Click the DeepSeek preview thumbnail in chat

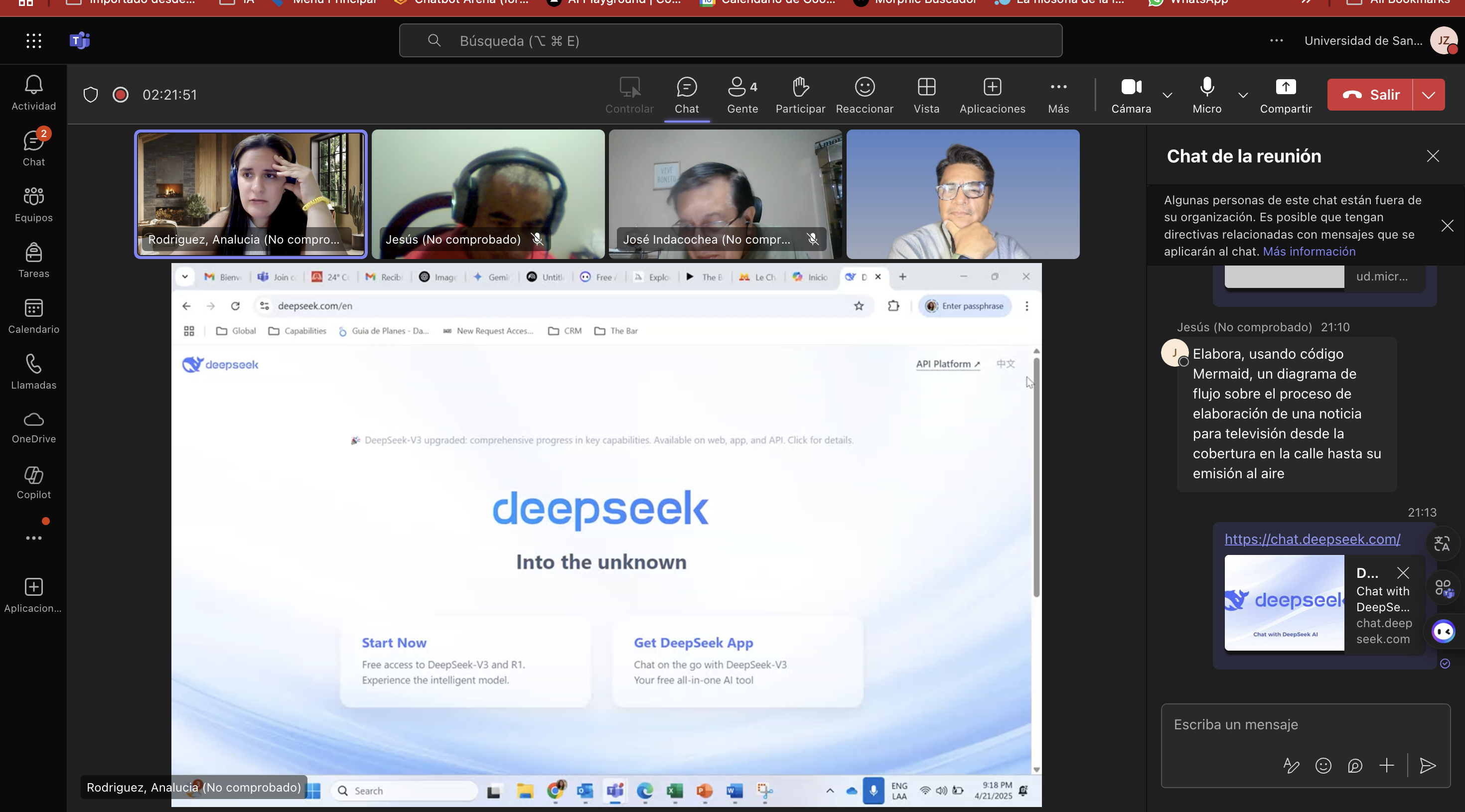point(1284,603)
